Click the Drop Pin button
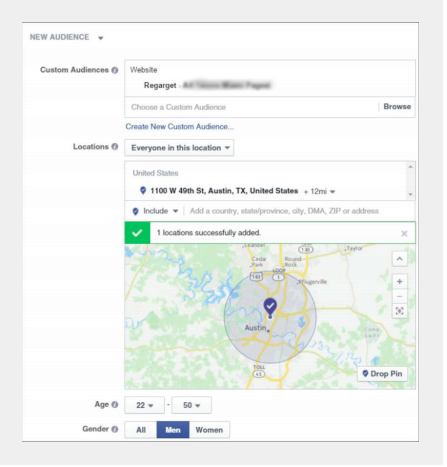Screen dimensions: 447x467 (x=382, y=374)
